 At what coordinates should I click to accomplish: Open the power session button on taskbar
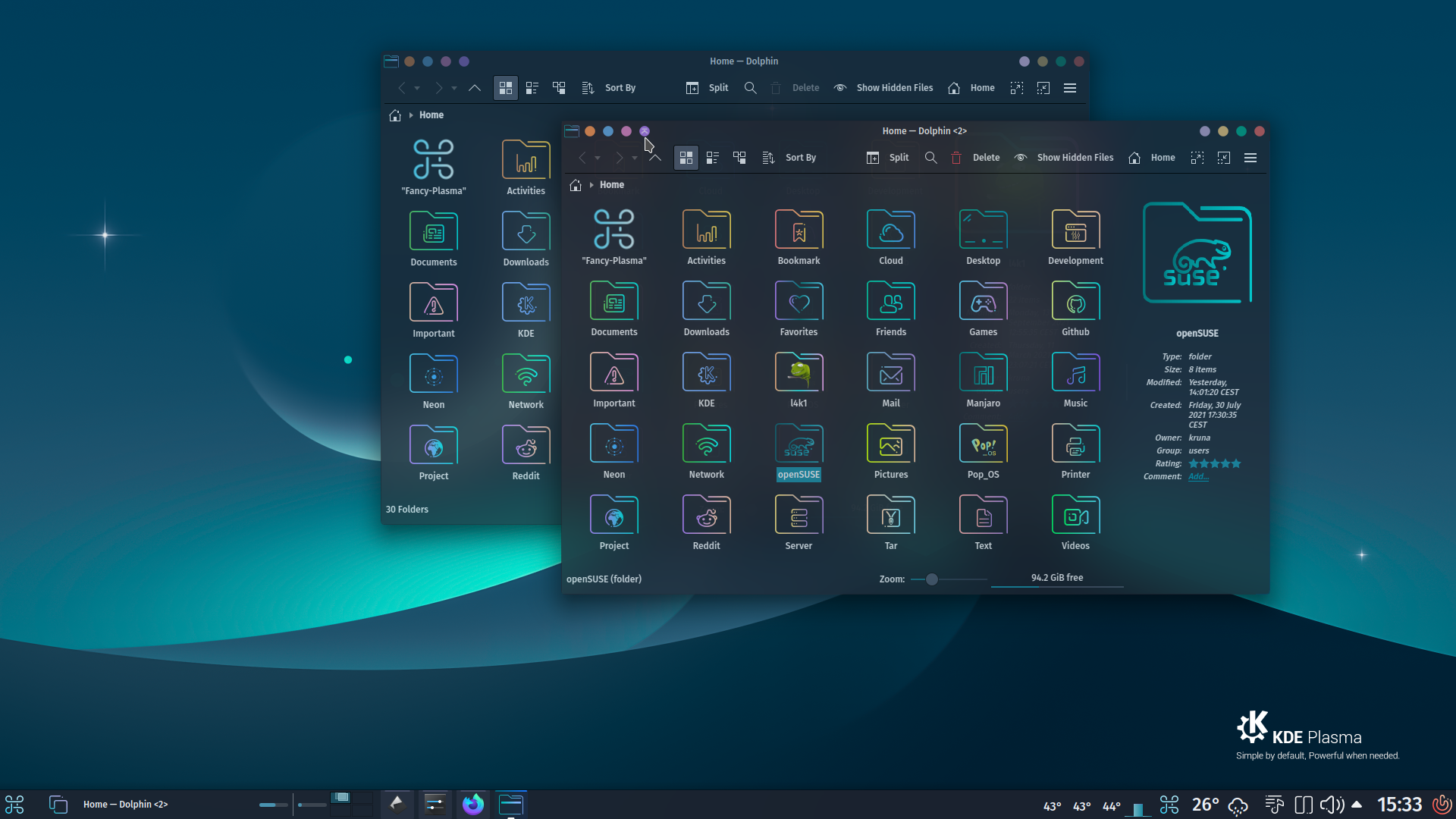point(1442,804)
